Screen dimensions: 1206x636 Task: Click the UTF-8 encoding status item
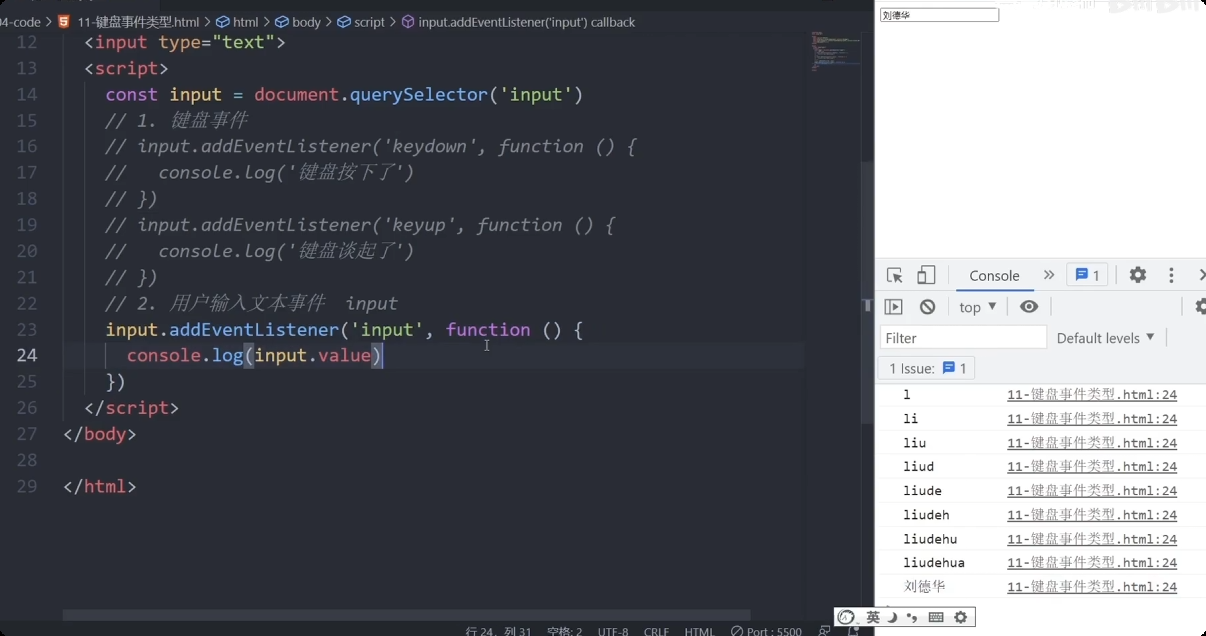click(613, 631)
